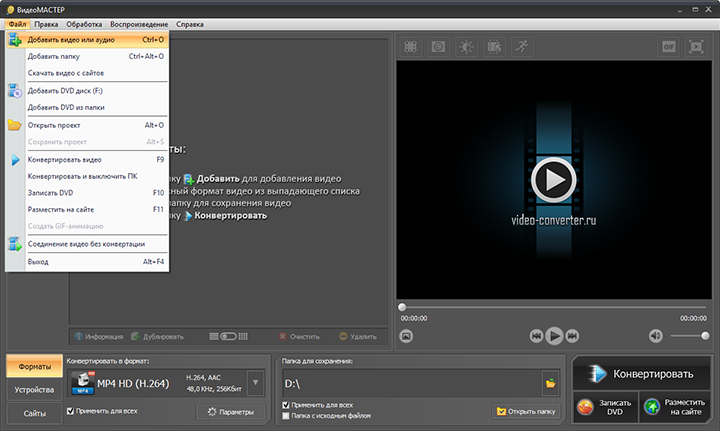The height and width of the screenshot is (431, 720).
Task: Open the Воспроизведение menu
Action: tap(138, 22)
